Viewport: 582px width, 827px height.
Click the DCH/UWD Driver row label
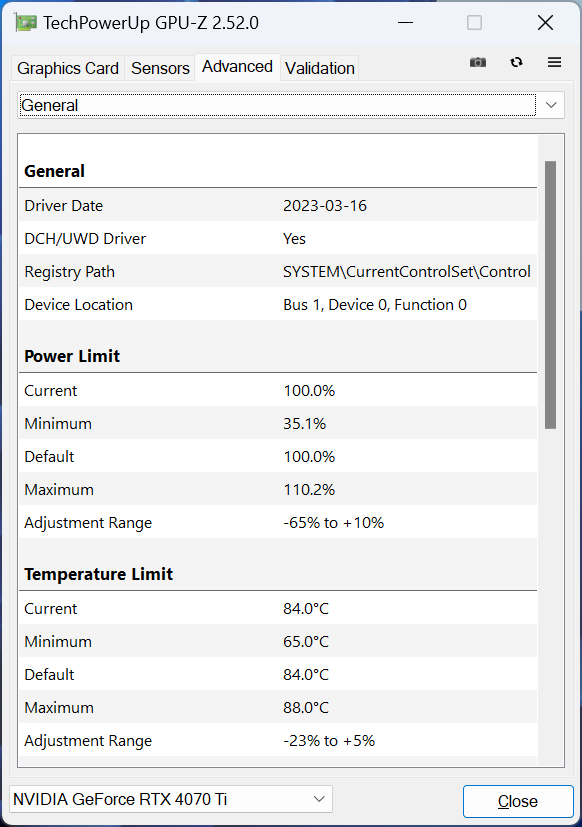tap(85, 238)
